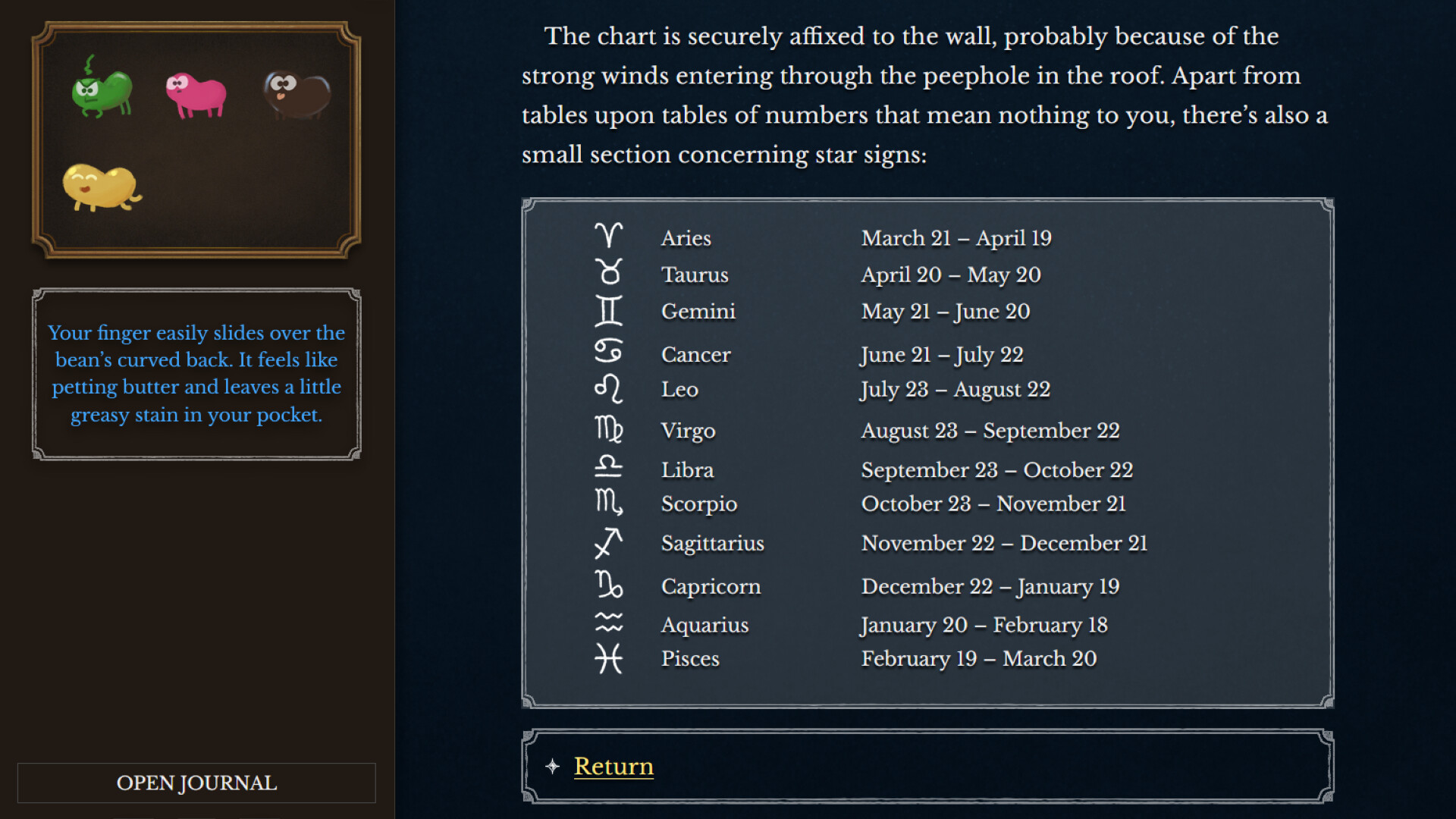The image size is (1456, 819).
Task: Click the bean description text box
Action: (196, 374)
